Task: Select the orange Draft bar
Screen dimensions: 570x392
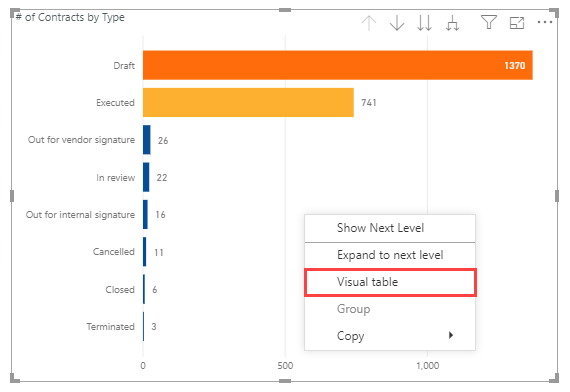Action: [338, 65]
